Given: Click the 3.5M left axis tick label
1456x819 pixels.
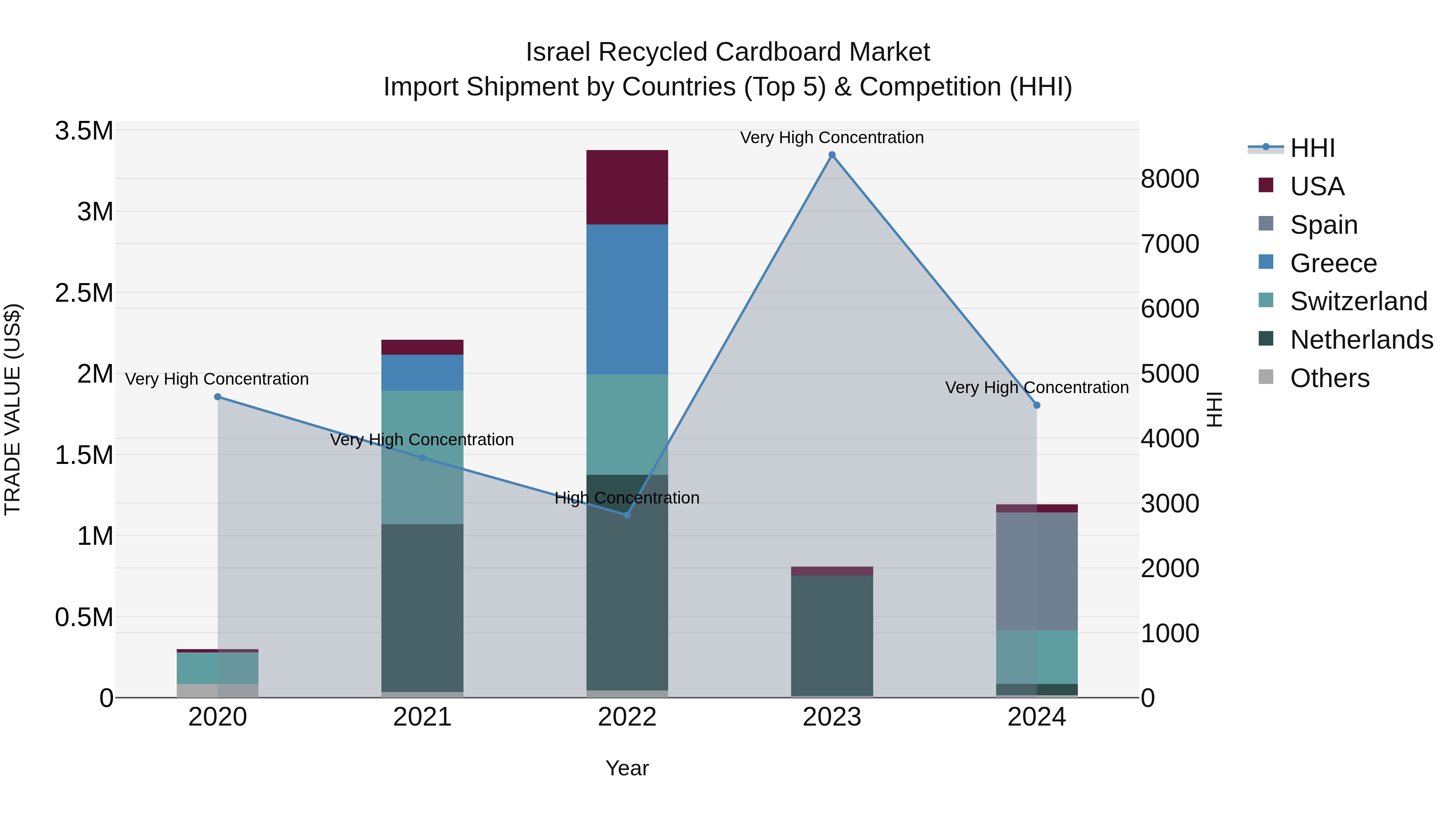Looking at the screenshot, I should coord(84,131).
